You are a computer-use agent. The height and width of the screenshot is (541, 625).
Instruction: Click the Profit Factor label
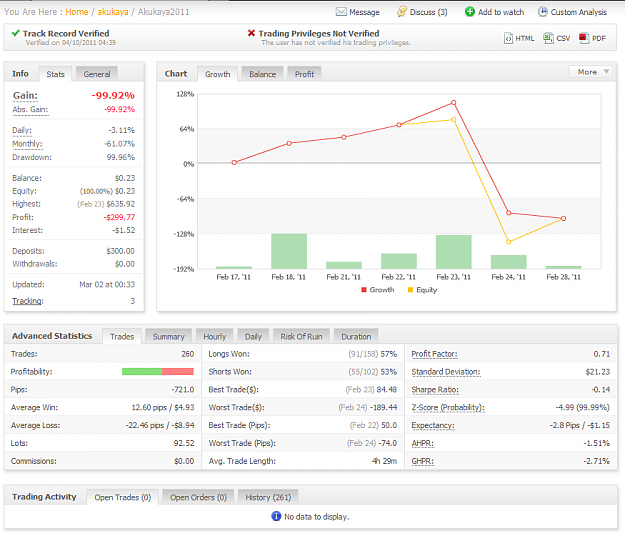coord(434,354)
